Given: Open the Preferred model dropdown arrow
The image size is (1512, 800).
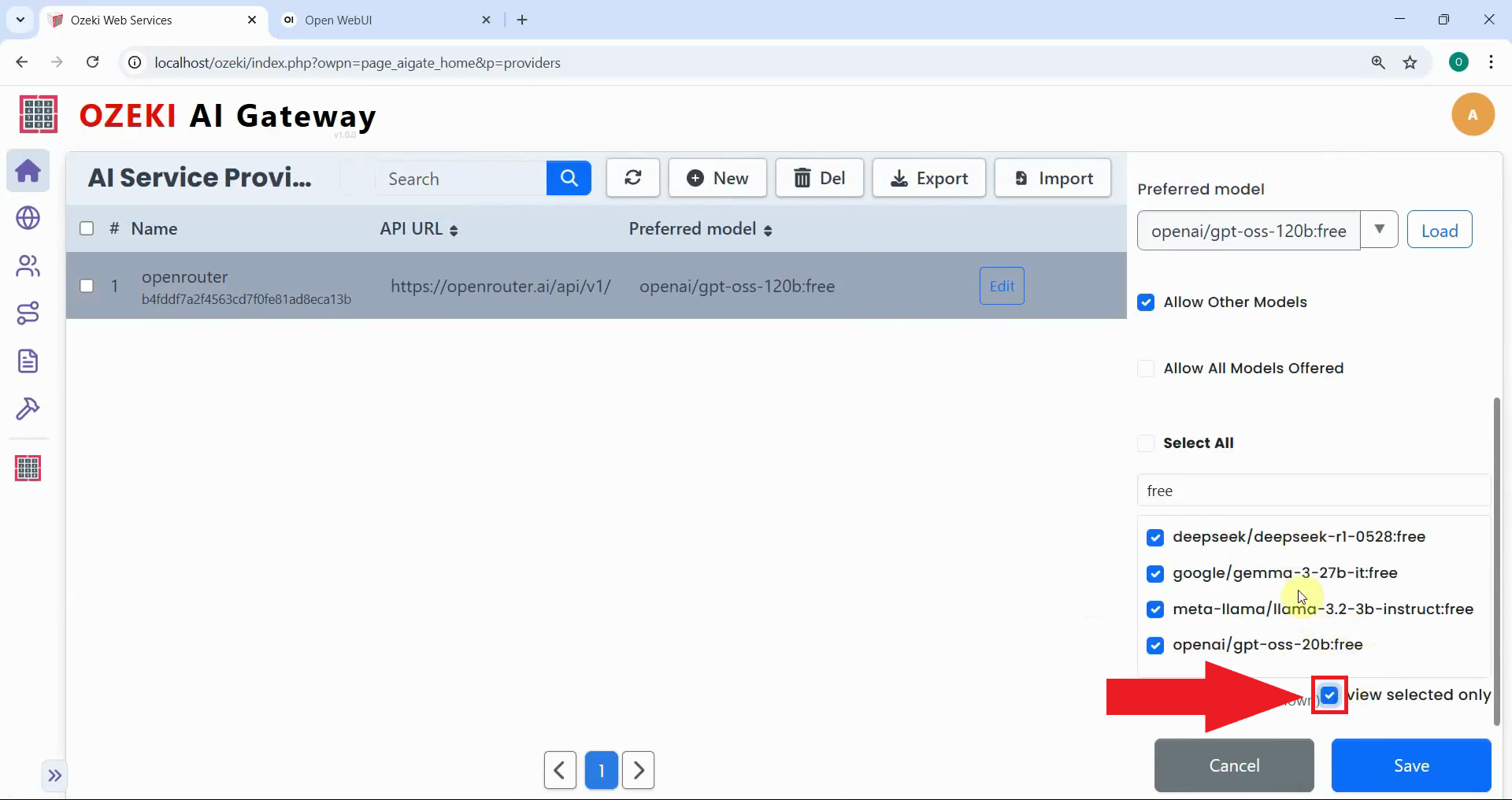Looking at the screenshot, I should 1379,230.
